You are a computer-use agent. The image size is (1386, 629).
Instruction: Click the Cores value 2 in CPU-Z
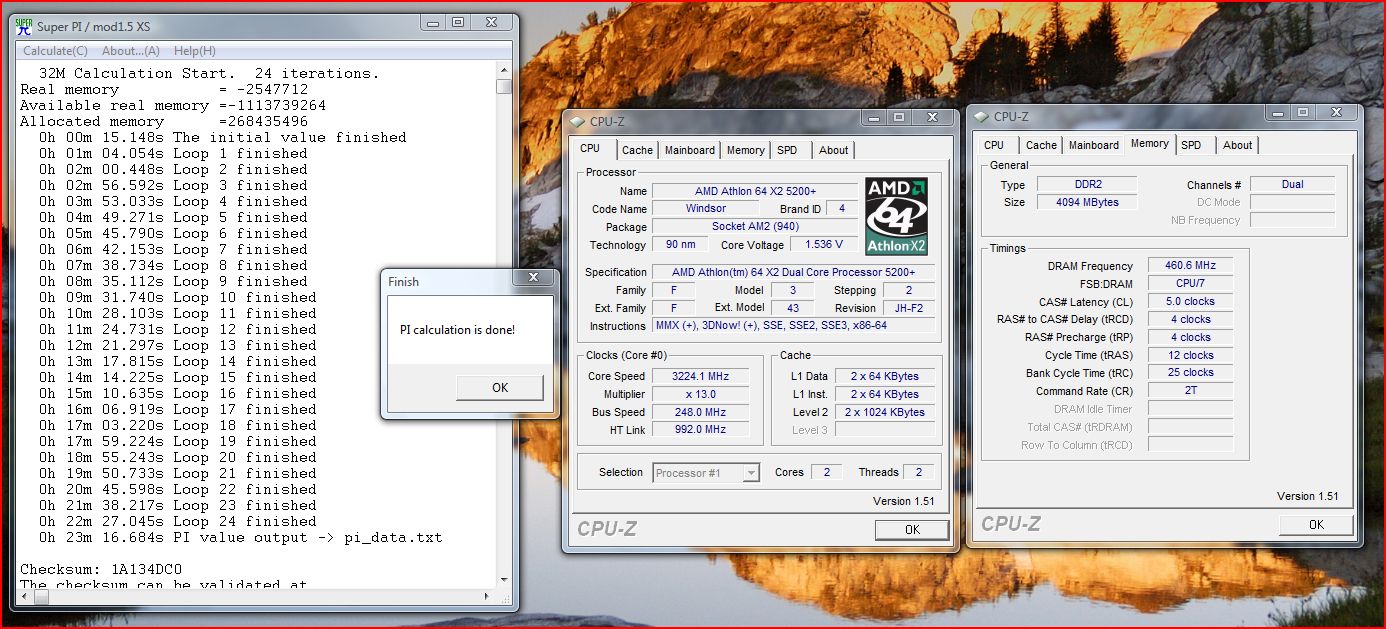click(x=826, y=472)
